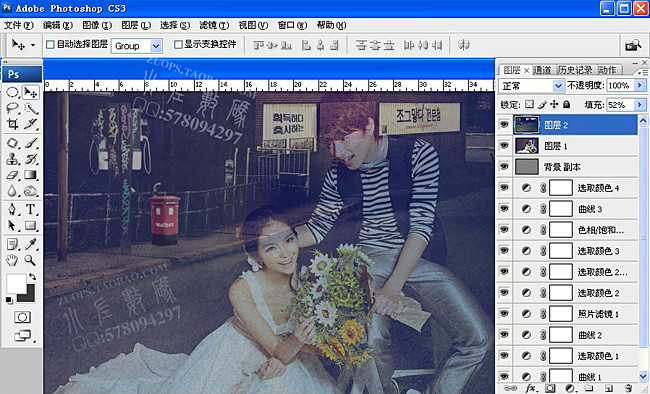The height and width of the screenshot is (394, 650).
Task: Select the Blur droplet tool
Action: click(12, 191)
